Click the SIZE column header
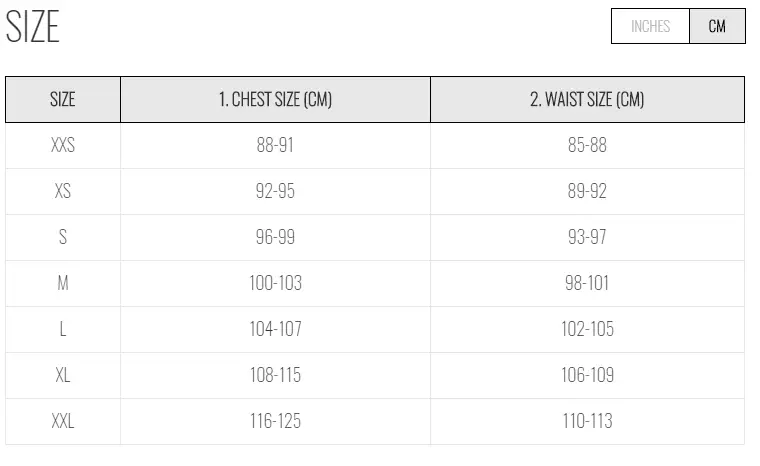The width and height of the screenshot is (760, 466). [x=63, y=100]
